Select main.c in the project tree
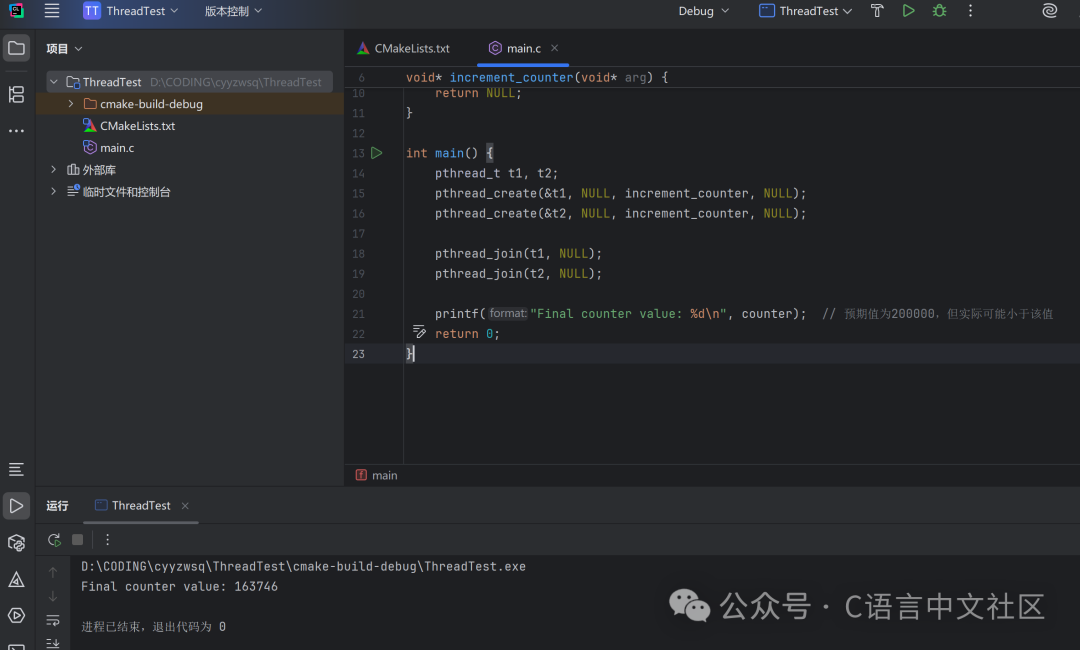The width and height of the screenshot is (1080, 650). tap(117, 148)
